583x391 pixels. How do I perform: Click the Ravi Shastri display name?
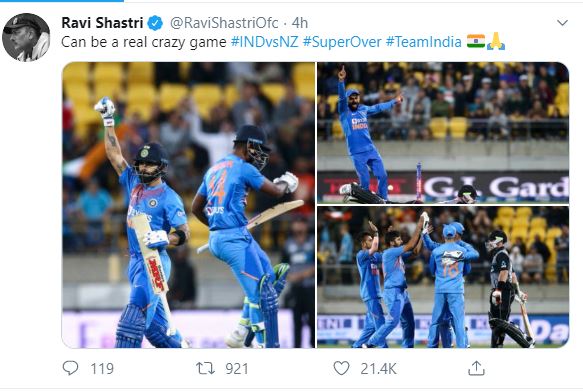tap(102, 23)
